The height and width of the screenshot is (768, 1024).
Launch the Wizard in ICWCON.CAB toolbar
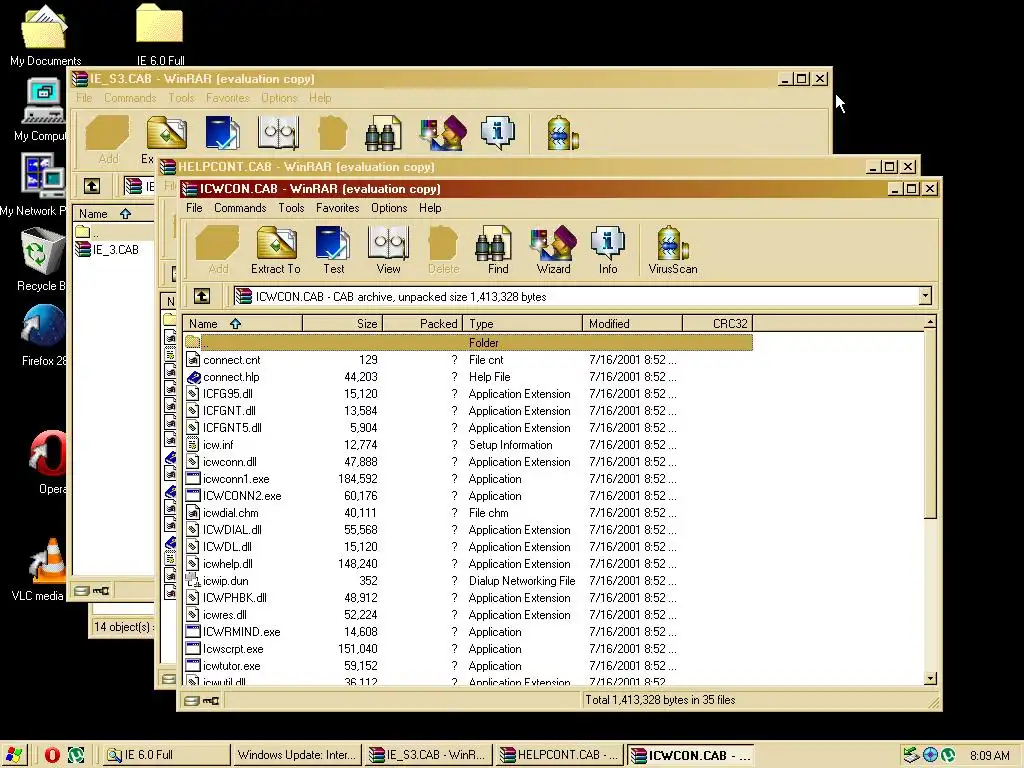pyautogui.click(x=553, y=249)
